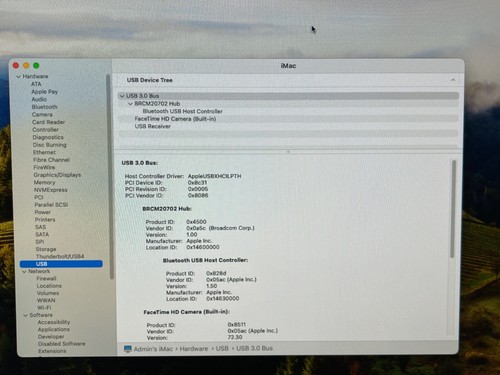Select Bluetooth USB Host Controller in tree

182,111
